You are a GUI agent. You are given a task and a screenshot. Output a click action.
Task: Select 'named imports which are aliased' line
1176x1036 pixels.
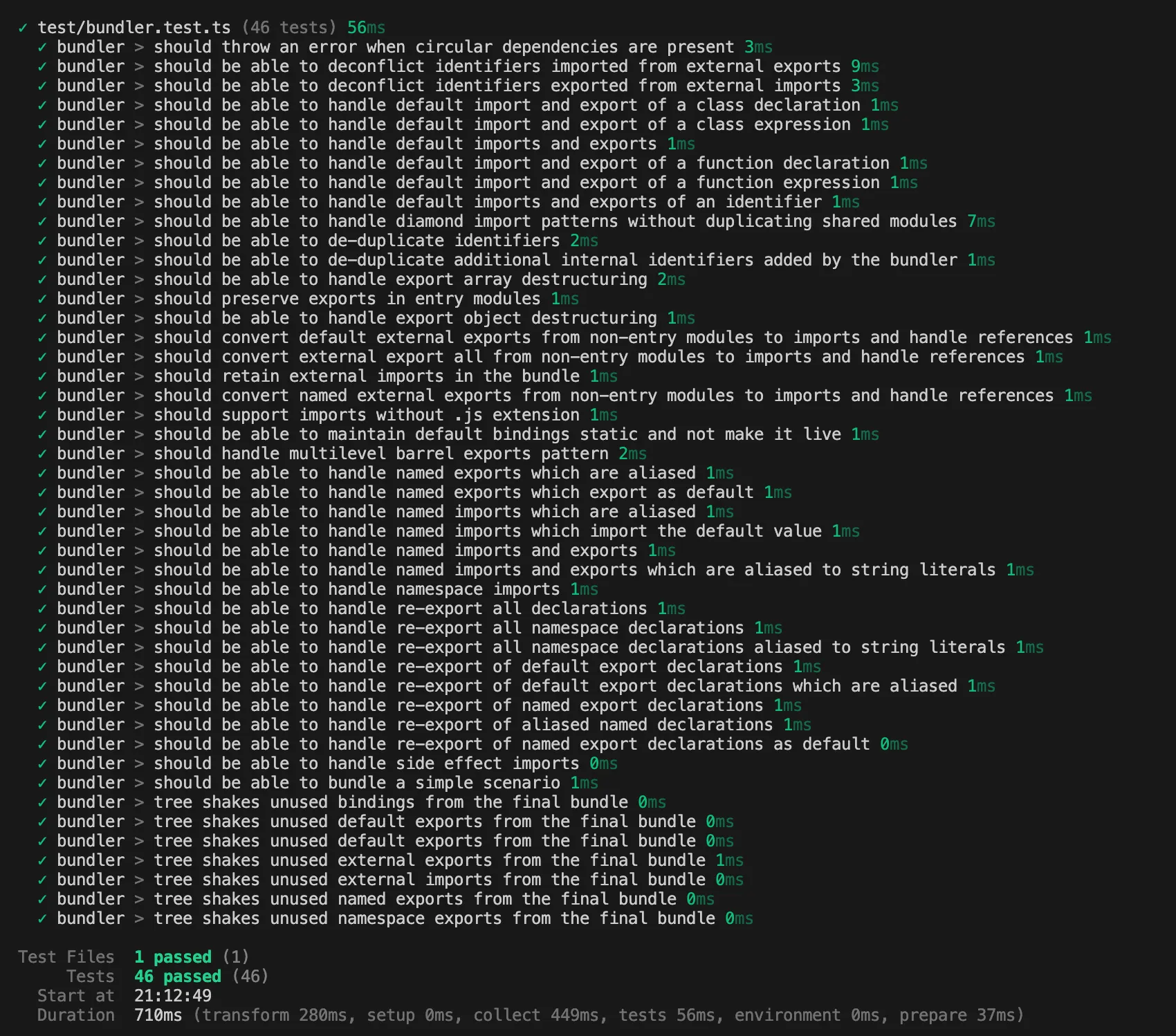tap(385, 512)
